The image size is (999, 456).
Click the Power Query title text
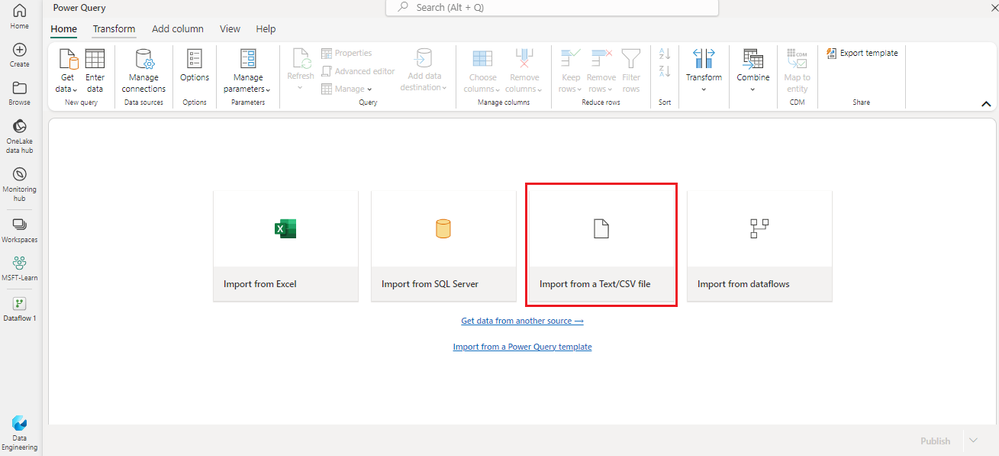(x=80, y=8)
